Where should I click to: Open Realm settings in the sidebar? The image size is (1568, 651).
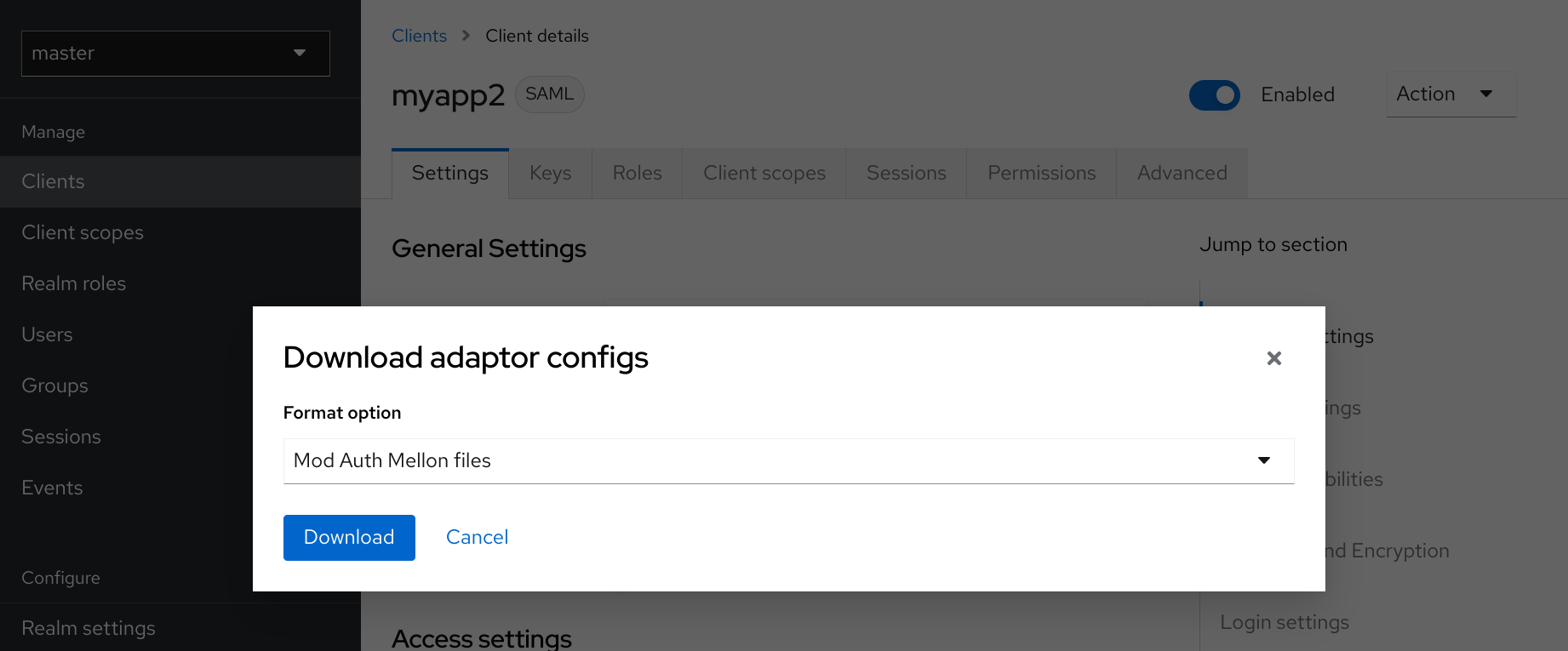tap(88, 628)
